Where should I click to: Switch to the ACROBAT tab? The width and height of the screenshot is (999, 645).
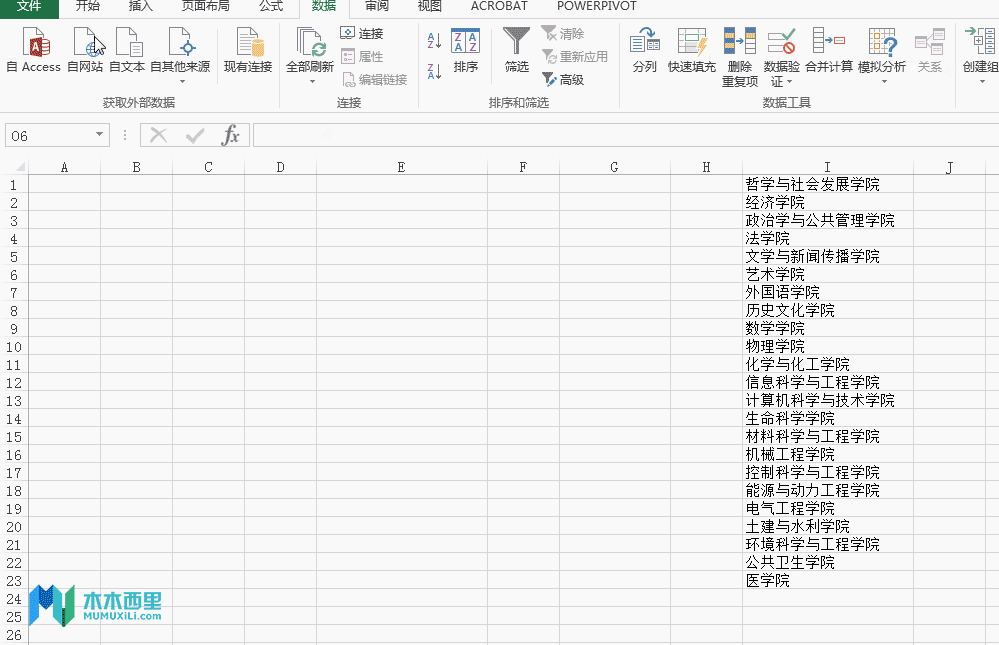coord(499,6)
